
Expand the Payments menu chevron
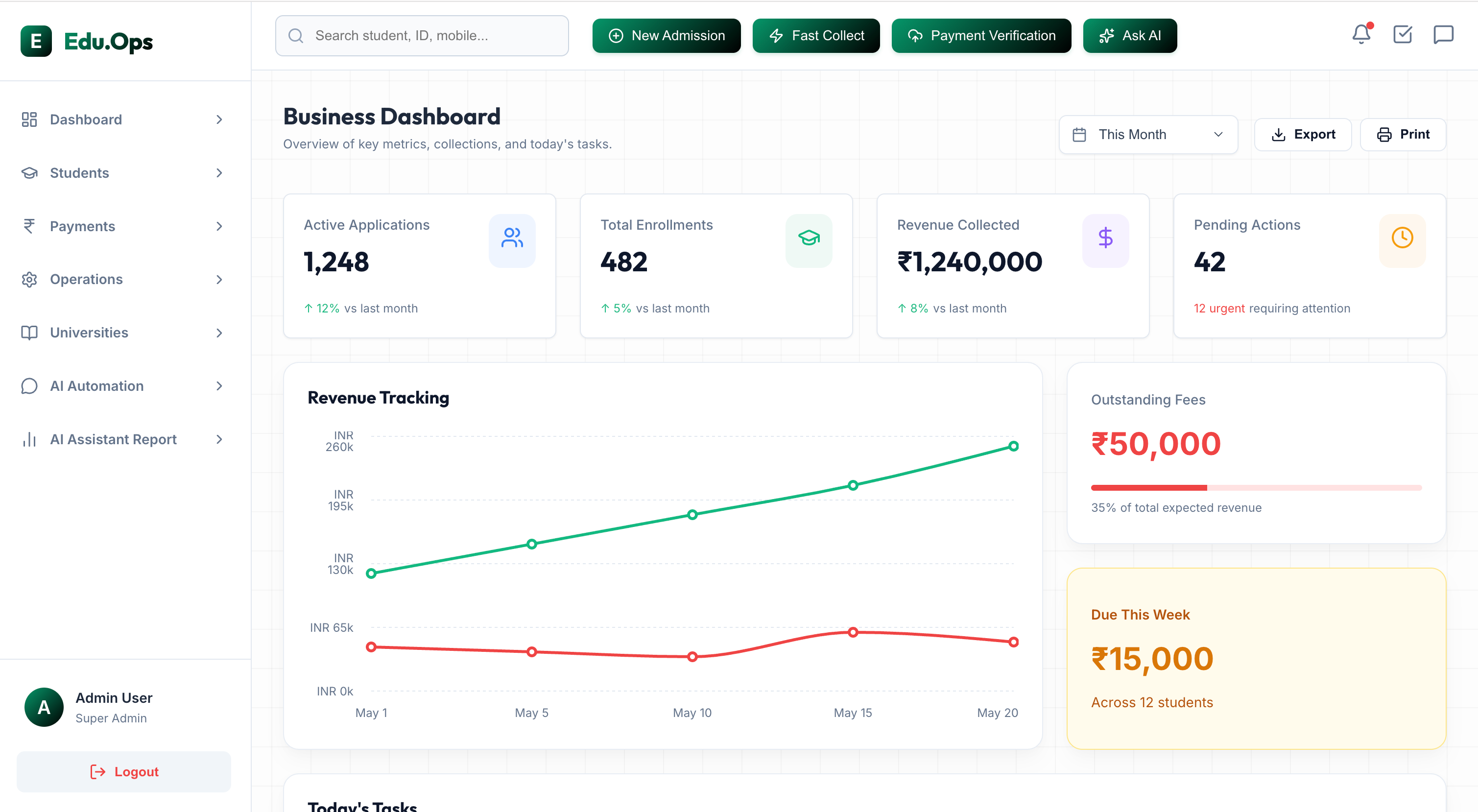[x=219, y=226]
